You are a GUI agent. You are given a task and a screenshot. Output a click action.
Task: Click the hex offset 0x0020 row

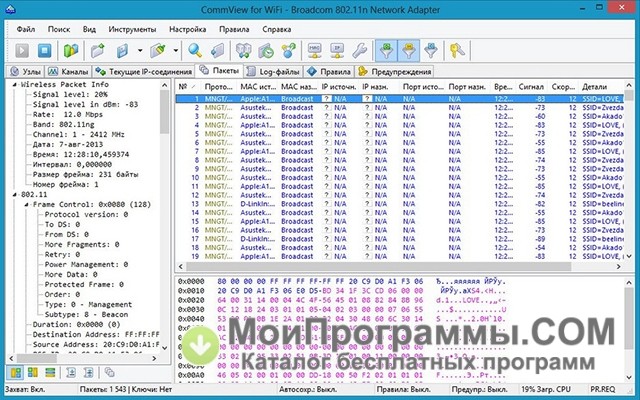tap(341, 300)
